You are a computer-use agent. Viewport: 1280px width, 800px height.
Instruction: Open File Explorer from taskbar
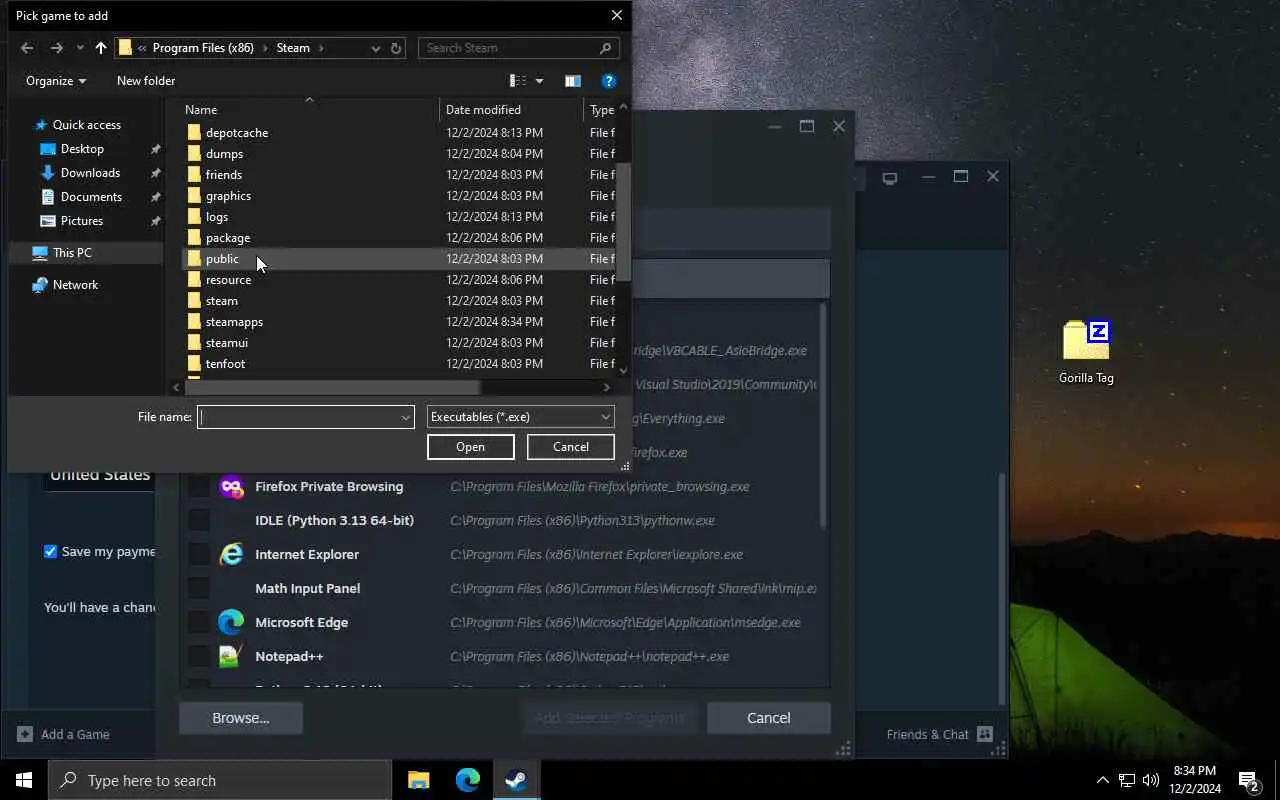coord(419,780)
